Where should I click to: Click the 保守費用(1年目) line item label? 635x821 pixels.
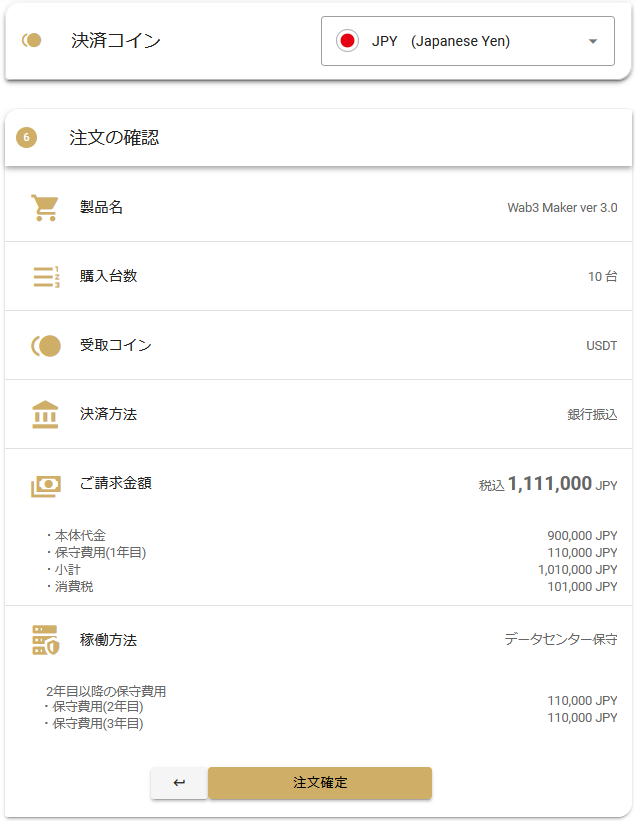click(x=100, y=552)
